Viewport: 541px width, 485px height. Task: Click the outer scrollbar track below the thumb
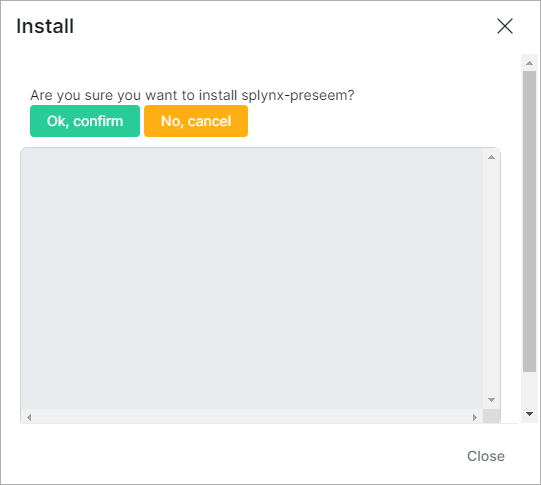(x=529, y=389)
